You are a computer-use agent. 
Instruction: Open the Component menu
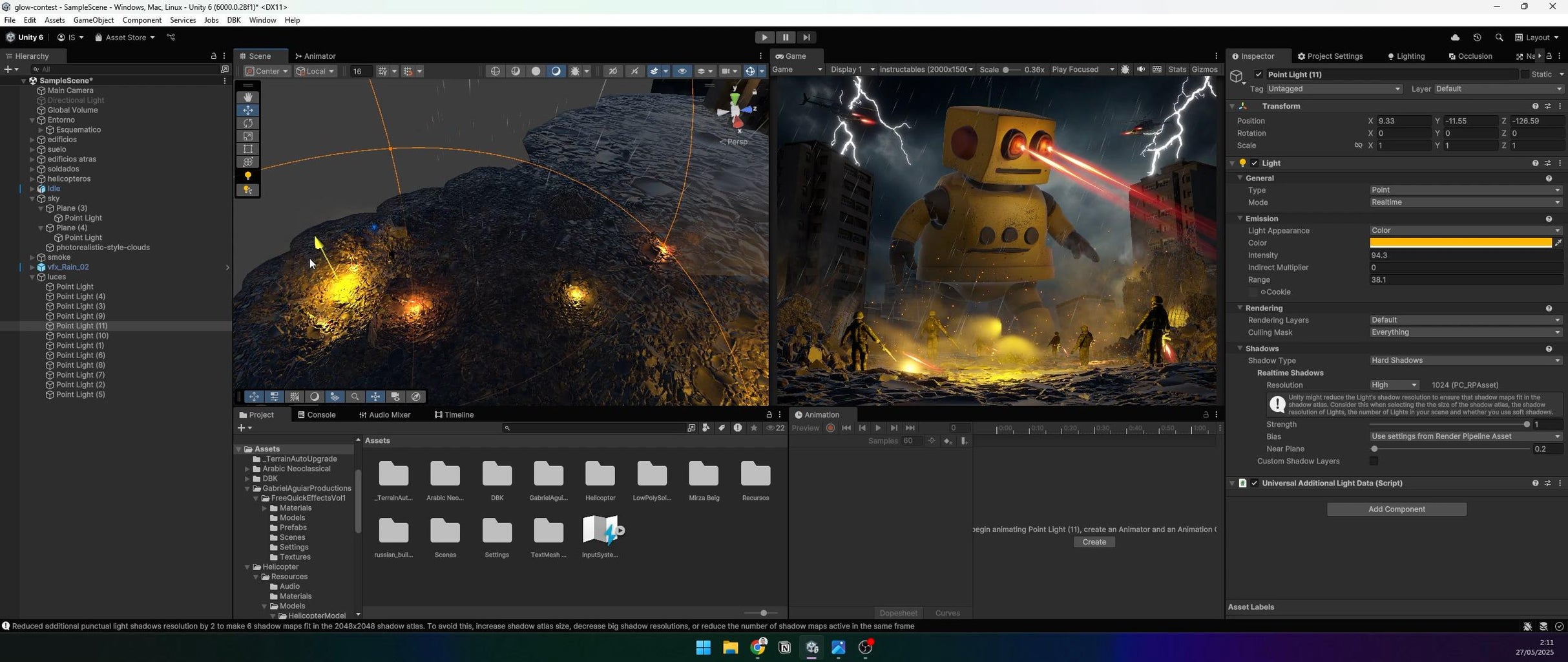click(x=141, y=20)
